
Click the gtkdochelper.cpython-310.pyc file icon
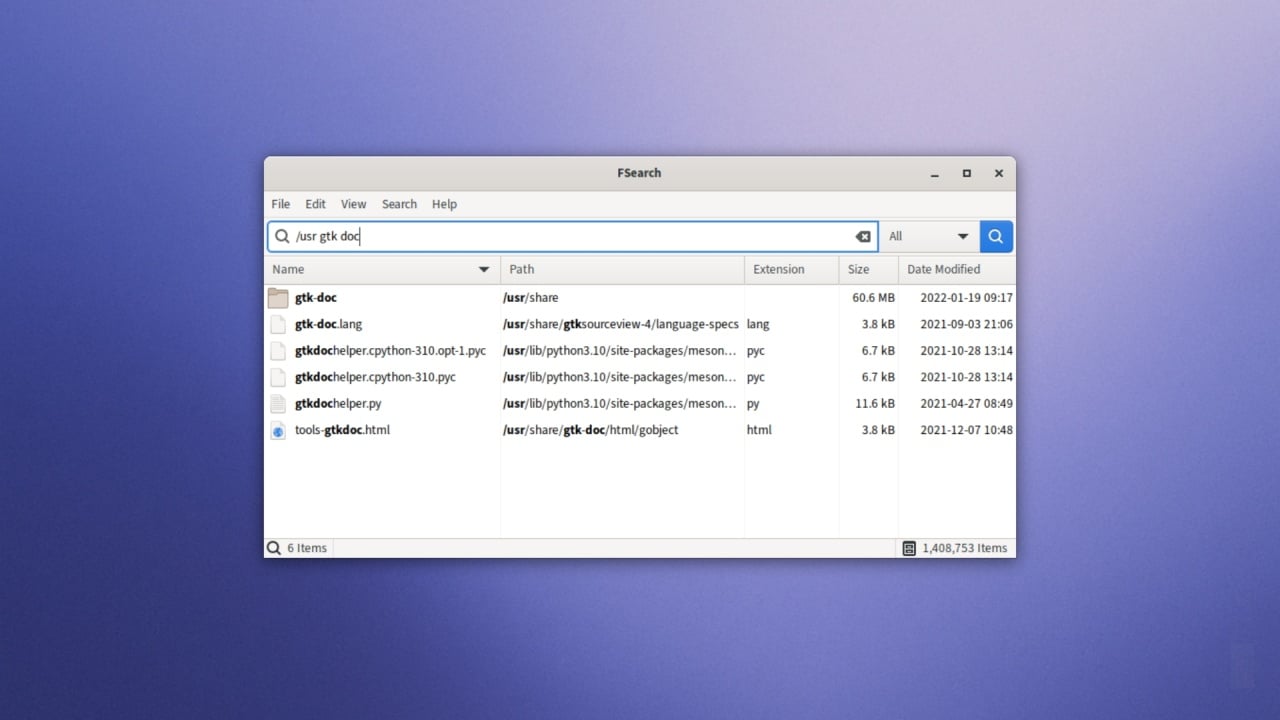(x=278, y=377)
